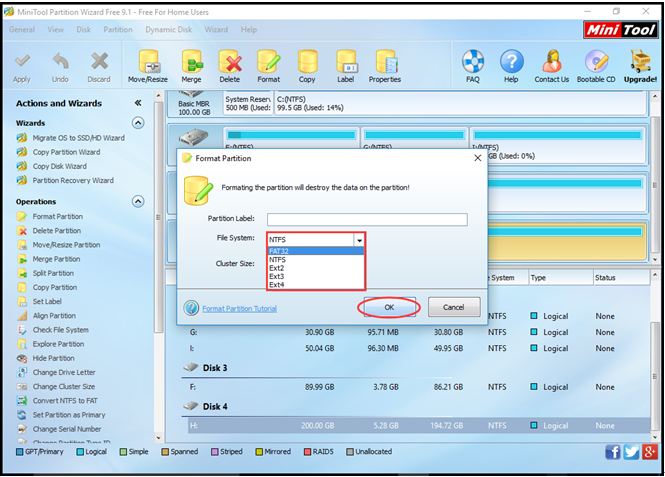Click the Undo arrow icon
This screenshot has width=665, height=477.
tap(60, 62)
